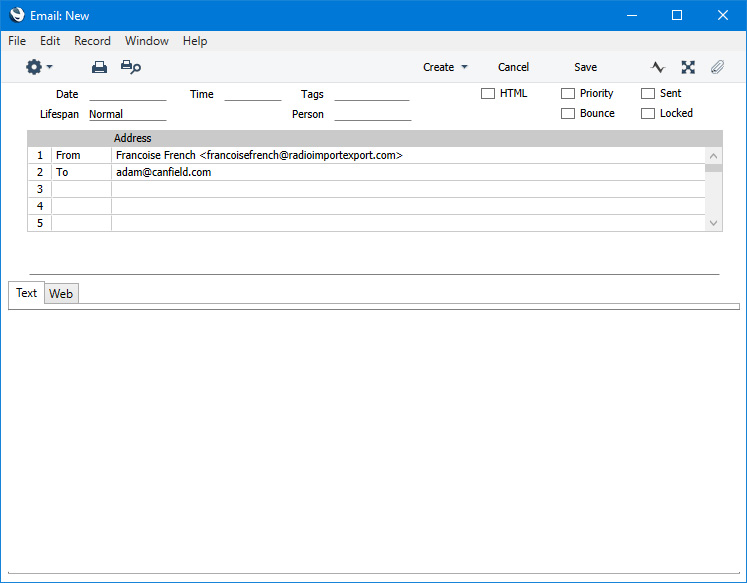Click the expand fullscreen arrows icon
The height and width of the screenshot is (583, 747).
688,67
